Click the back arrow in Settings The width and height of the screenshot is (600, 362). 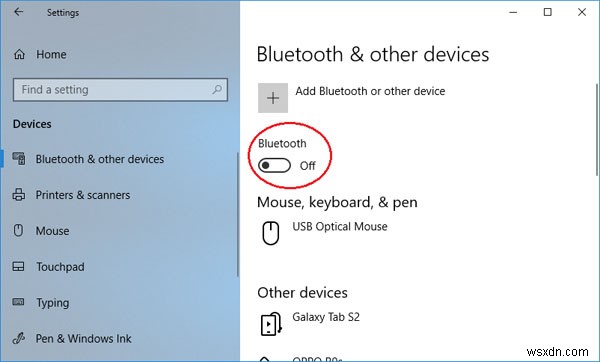18,12
